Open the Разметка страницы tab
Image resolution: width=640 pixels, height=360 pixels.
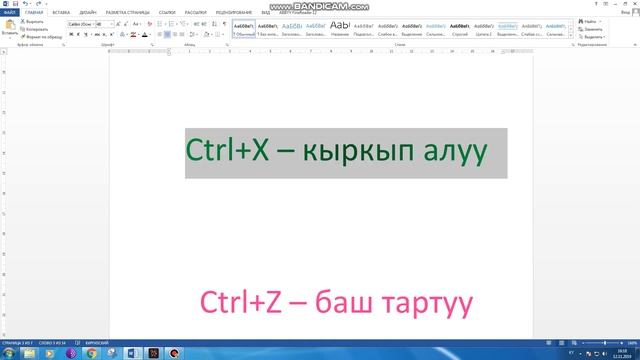pyautogui.click(x=127, y=12)
